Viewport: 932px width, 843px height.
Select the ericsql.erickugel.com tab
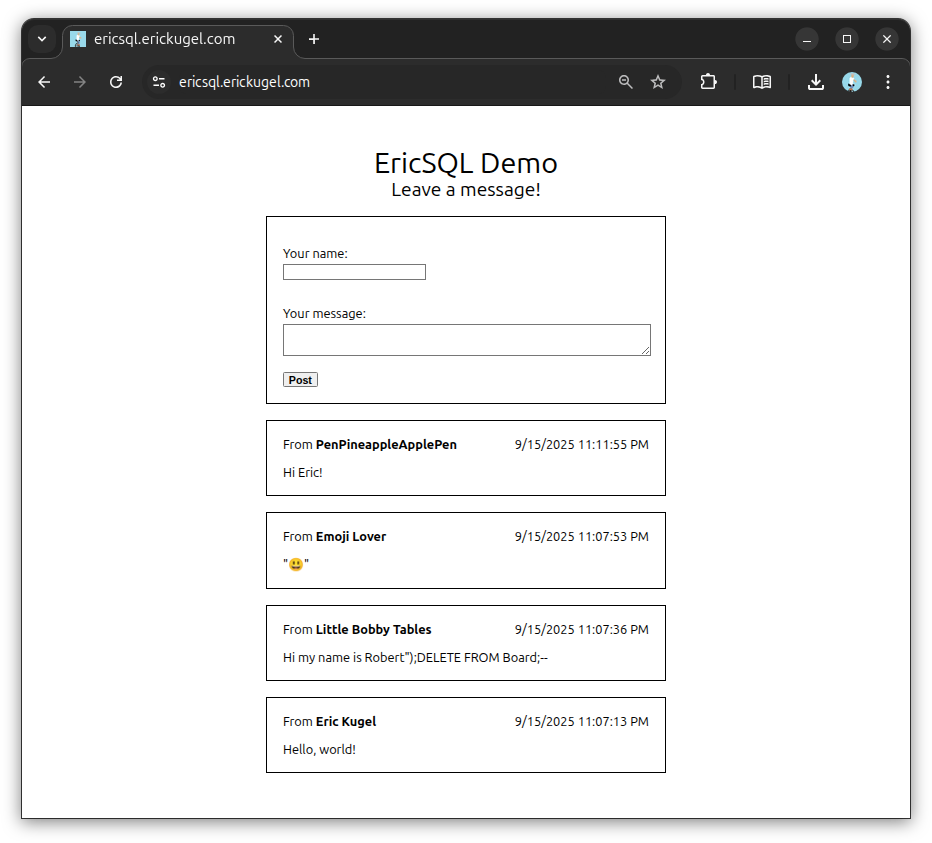point(165,39)
